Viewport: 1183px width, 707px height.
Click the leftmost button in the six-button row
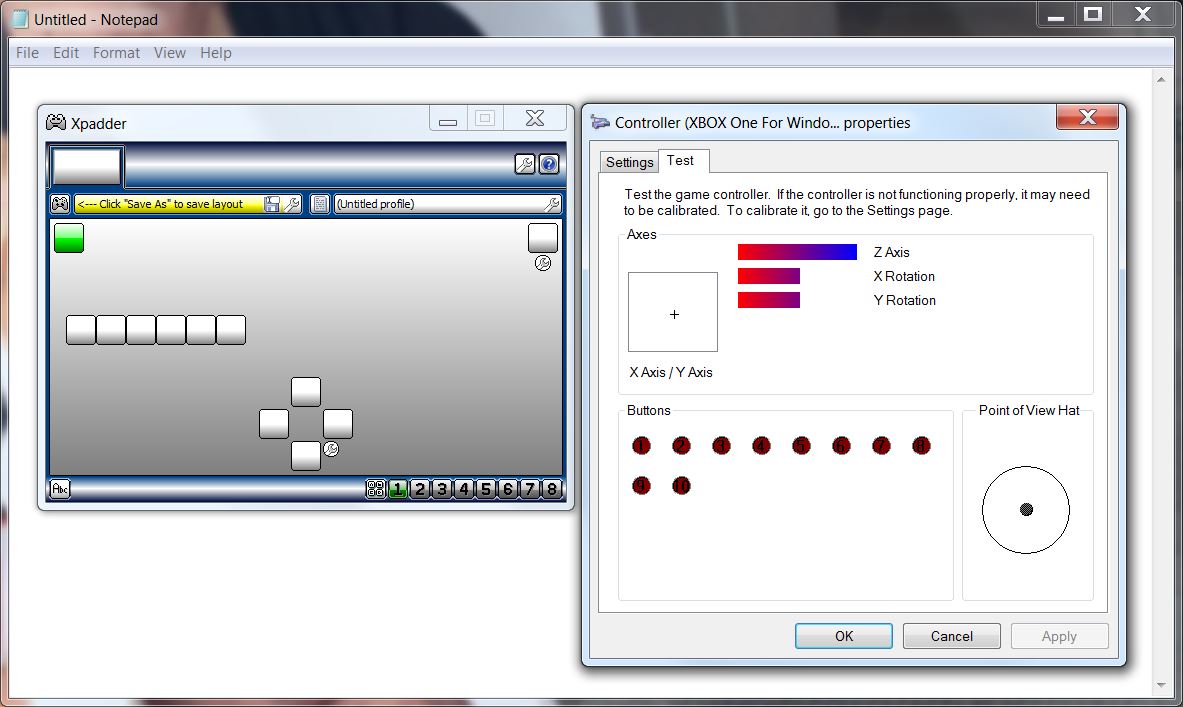tap(81, 330)
